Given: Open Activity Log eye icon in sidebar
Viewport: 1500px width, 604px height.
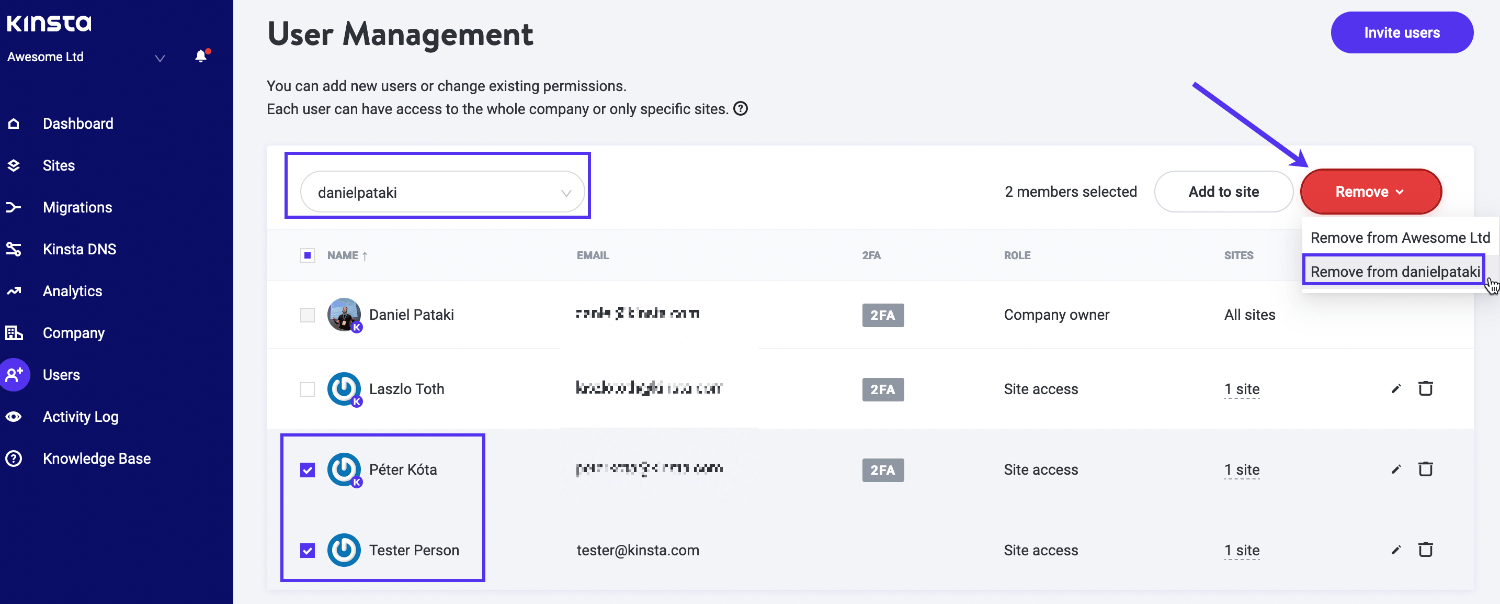Looking at the screenshot, I should (14, 417).
